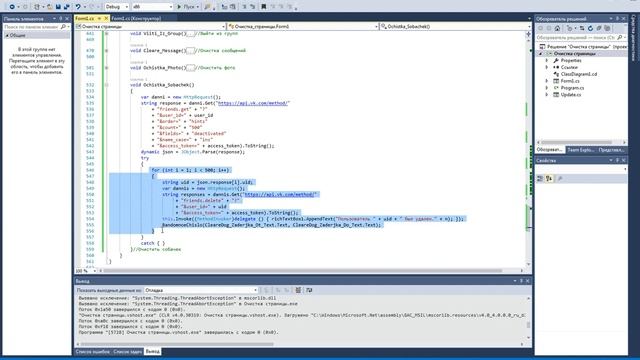This screenshot has width=640, height=360.
Task: Click Alphabetical sort icon in Properties panel
Action: [549, 179]
